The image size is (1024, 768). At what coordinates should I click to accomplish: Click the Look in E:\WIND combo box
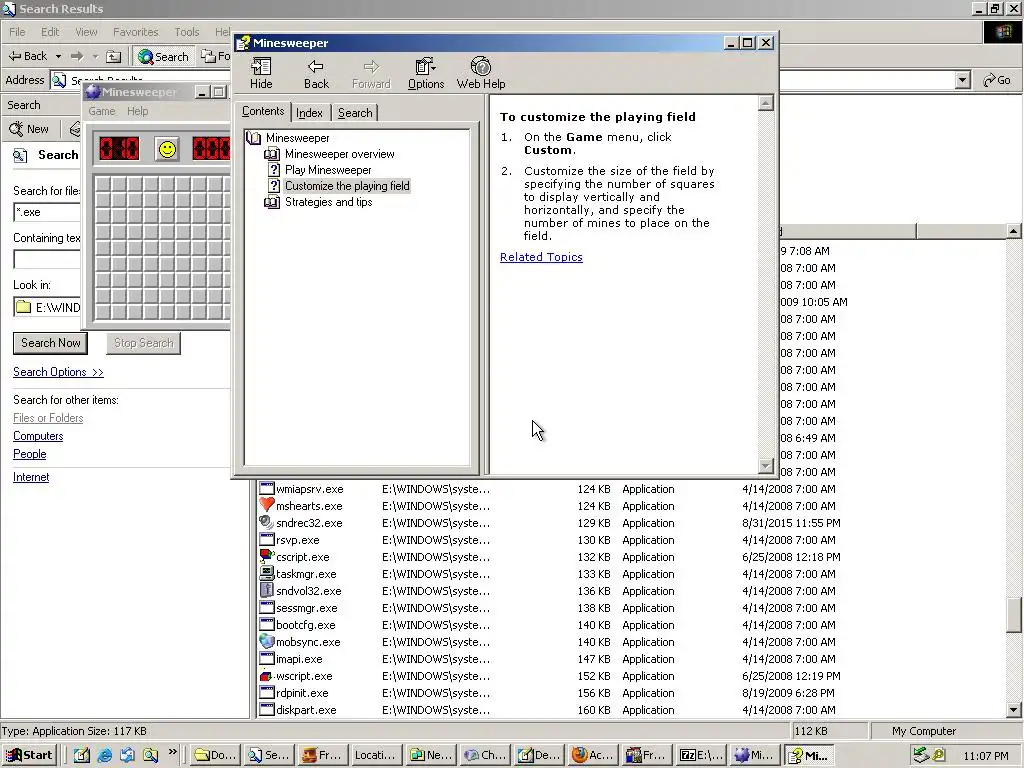tap(47, 307)
